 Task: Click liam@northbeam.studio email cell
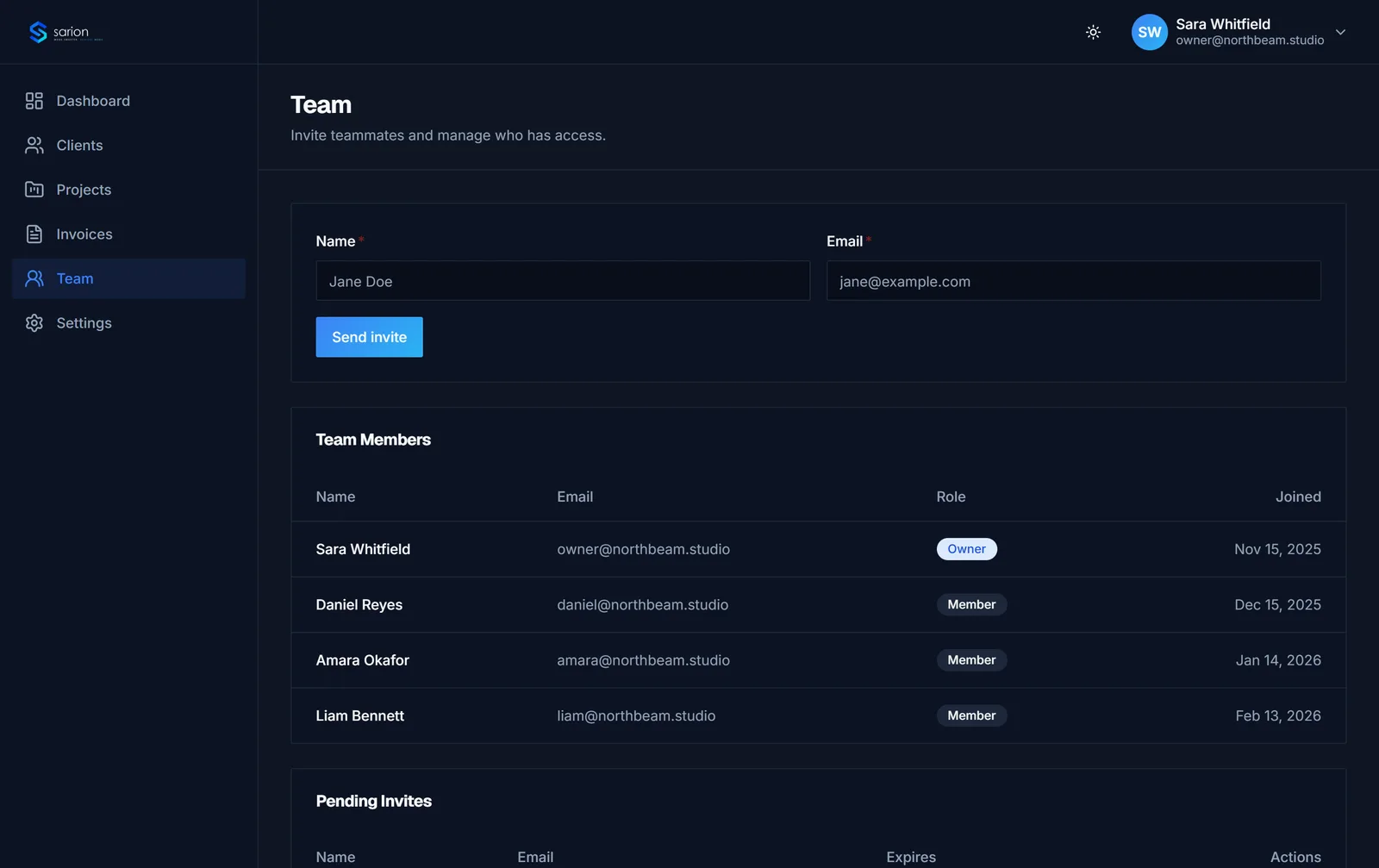pyautogui.click(x=636, y=715)
